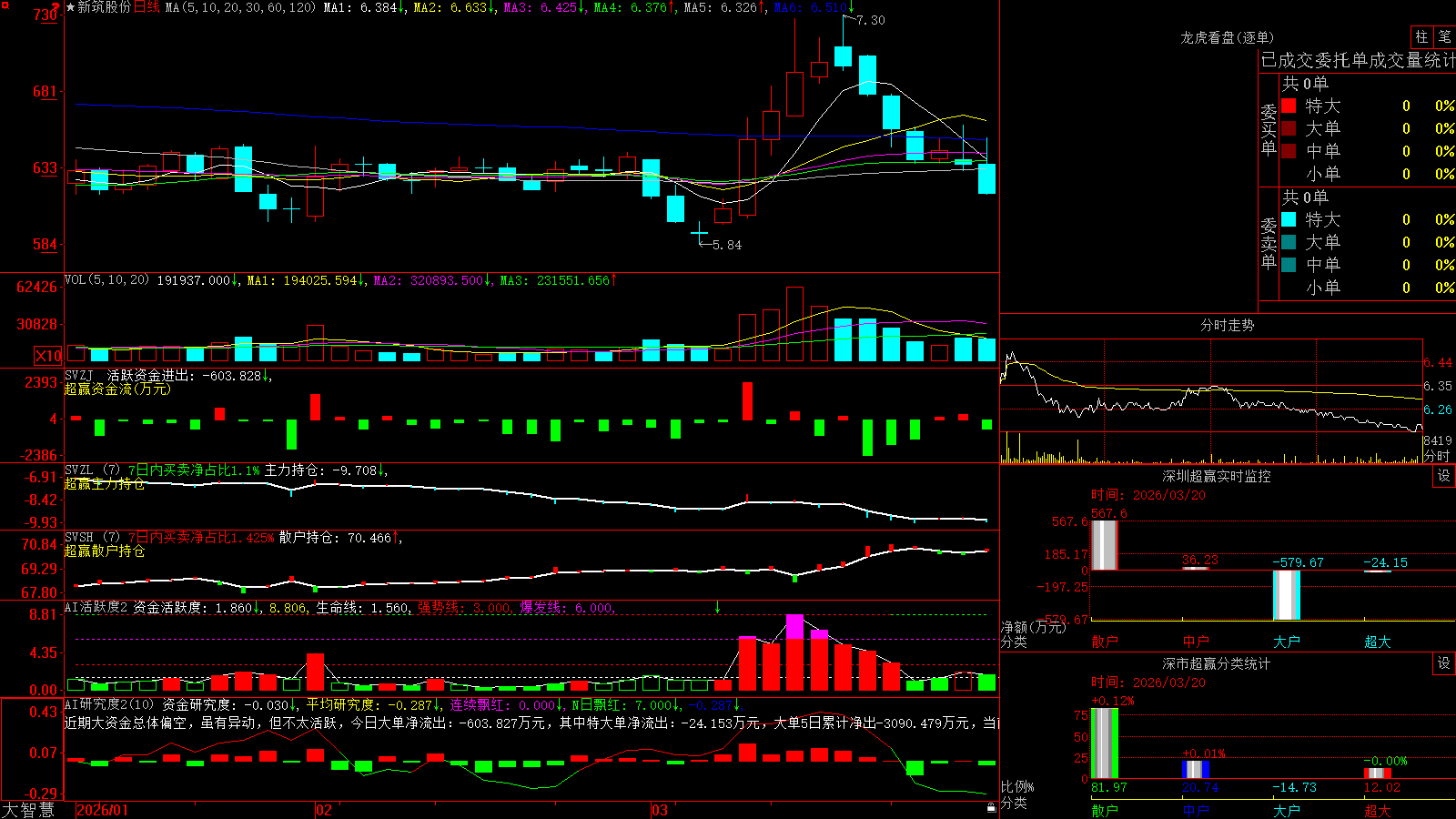Click the 5.84 low price annotation

pyautogui.click(x=726, y=245)
